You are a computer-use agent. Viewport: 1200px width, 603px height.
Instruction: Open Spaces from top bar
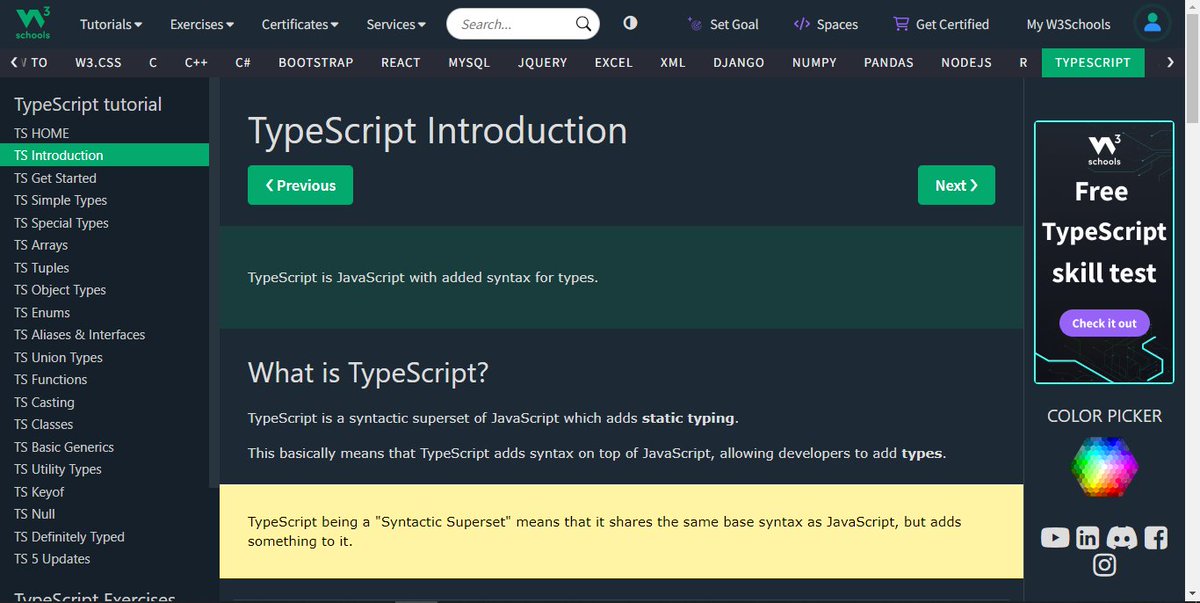pos(825,24)
